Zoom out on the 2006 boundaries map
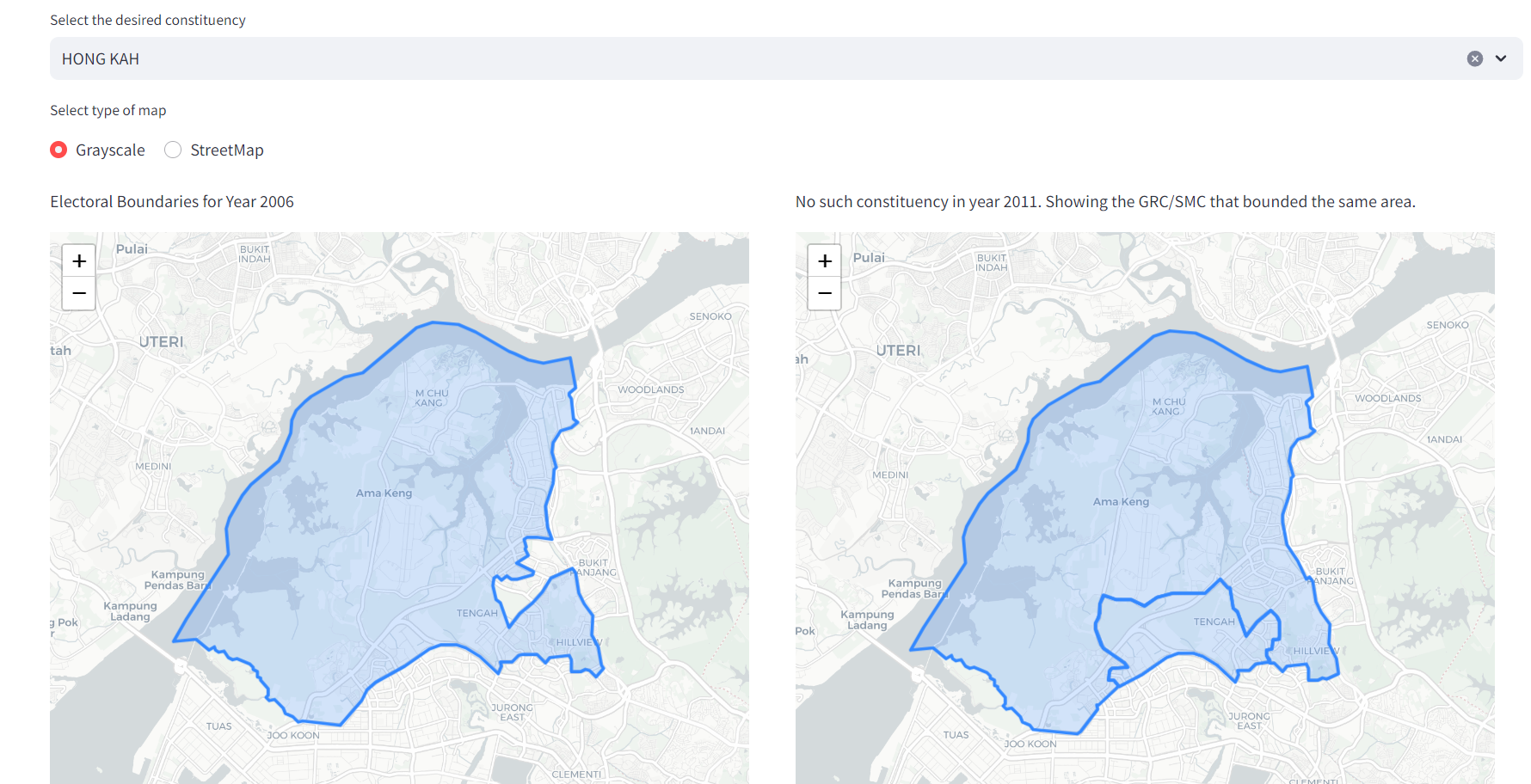The image size is (1531, 784). [x=79, y=293]
